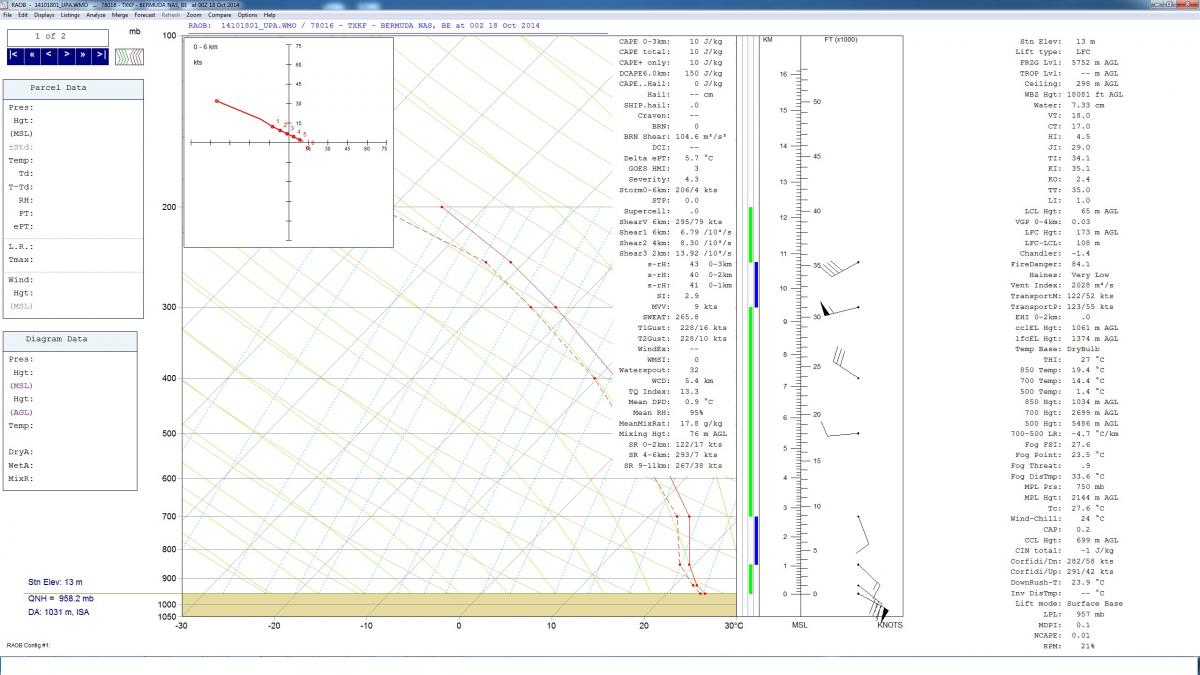Go to previous sounding with < button
The image size is (1200, 675).
click(x=50, y=55)
